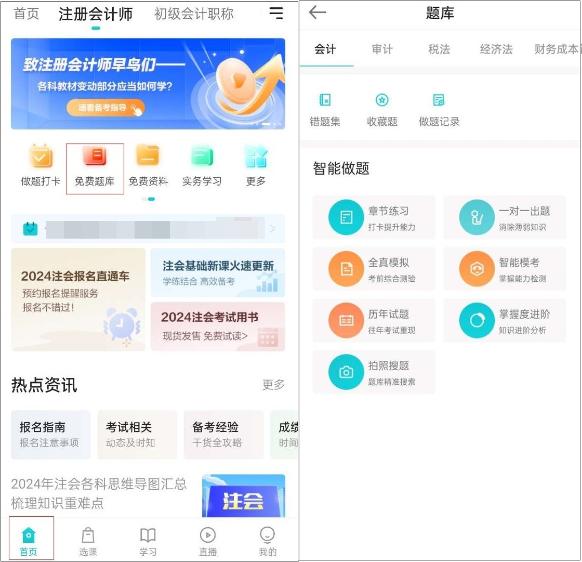
Task: Open the 错题集 icon
Action: (325, 100)
